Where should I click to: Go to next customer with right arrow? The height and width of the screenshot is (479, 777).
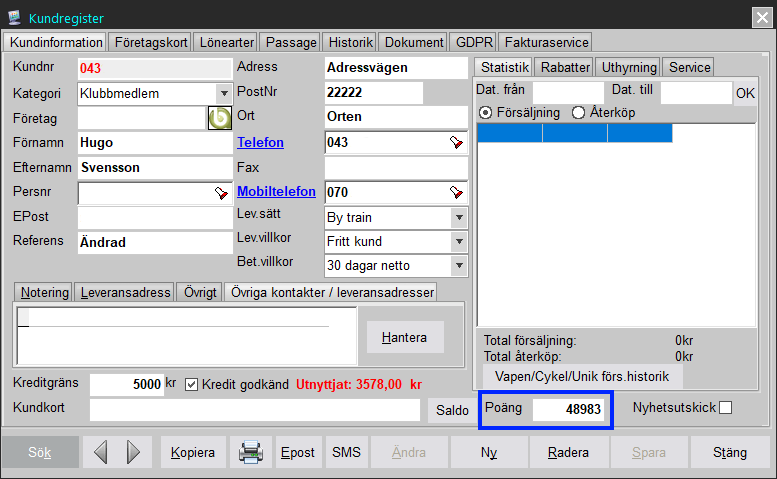click(133, 453)
